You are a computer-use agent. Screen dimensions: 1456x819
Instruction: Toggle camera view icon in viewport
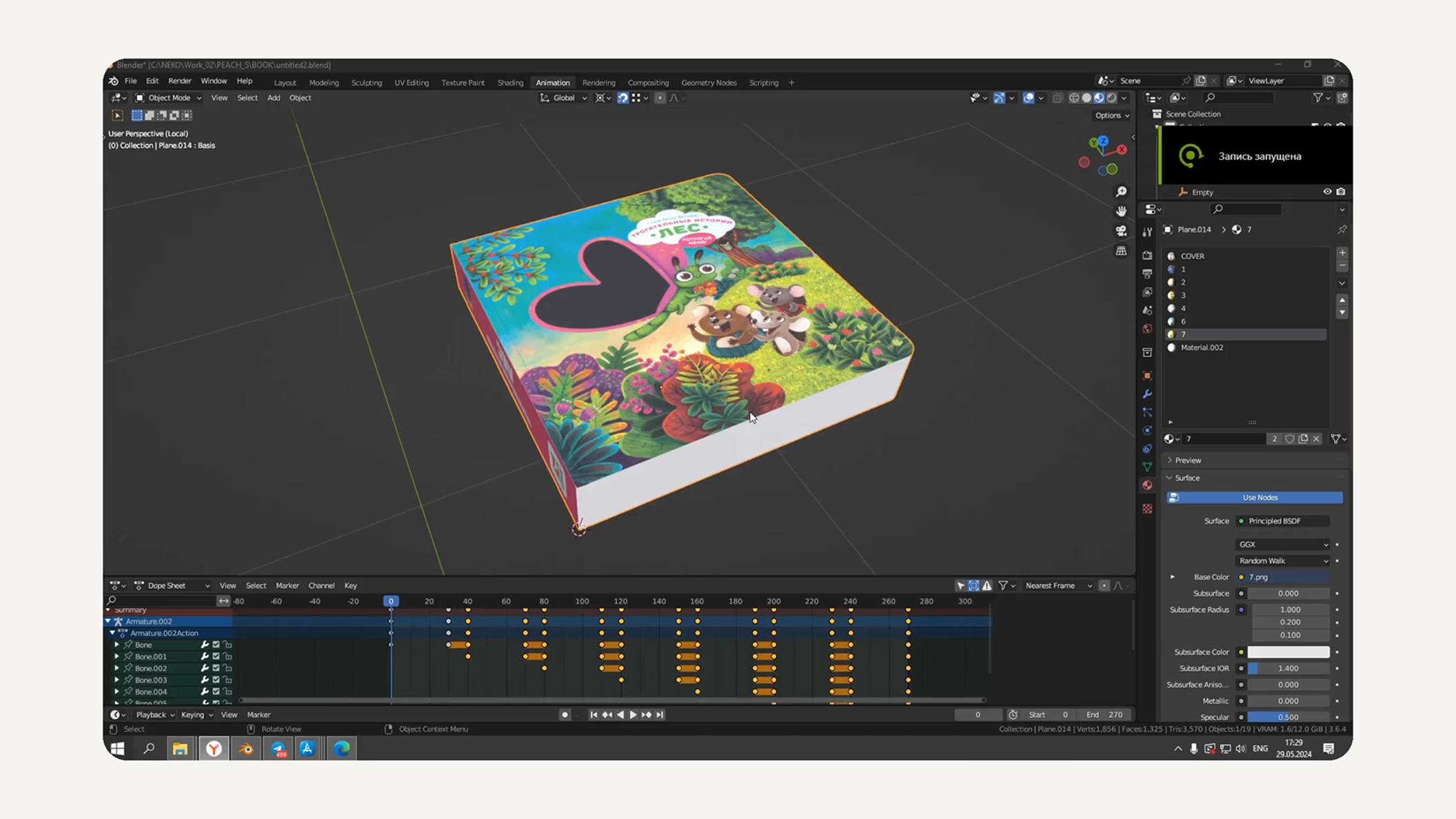point(1122,231)
